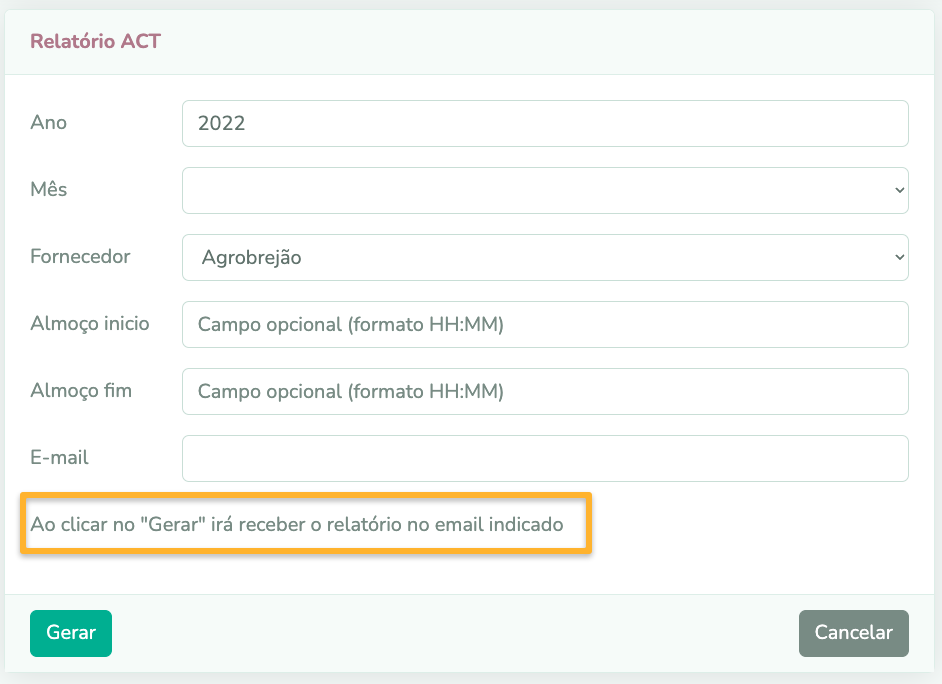Click the Ano field showing 2022

[545, 123]
